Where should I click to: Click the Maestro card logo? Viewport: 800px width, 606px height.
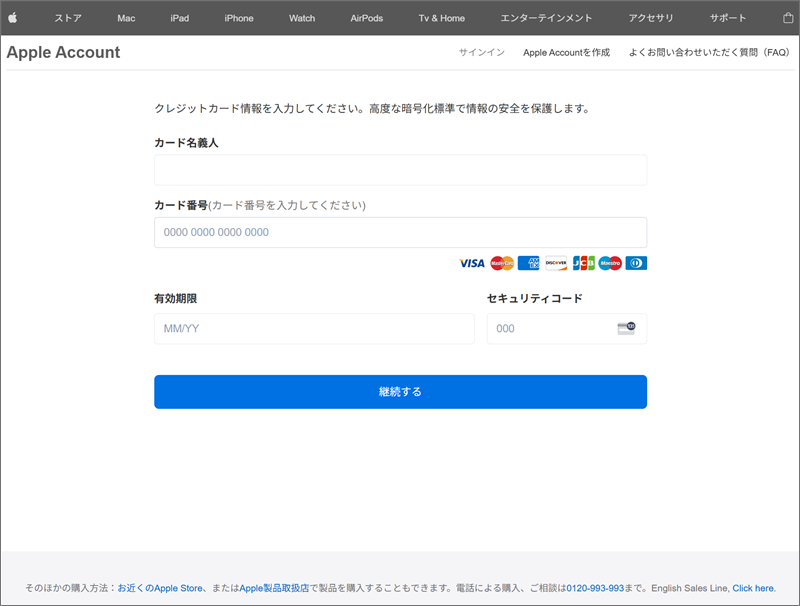point(610,263)
